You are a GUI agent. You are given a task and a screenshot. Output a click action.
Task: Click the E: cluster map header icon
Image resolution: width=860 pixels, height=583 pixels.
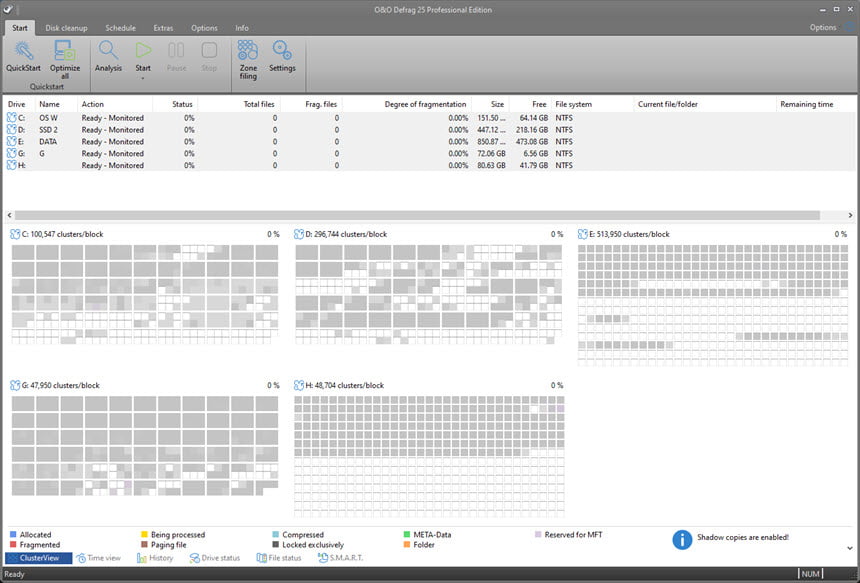582,234
